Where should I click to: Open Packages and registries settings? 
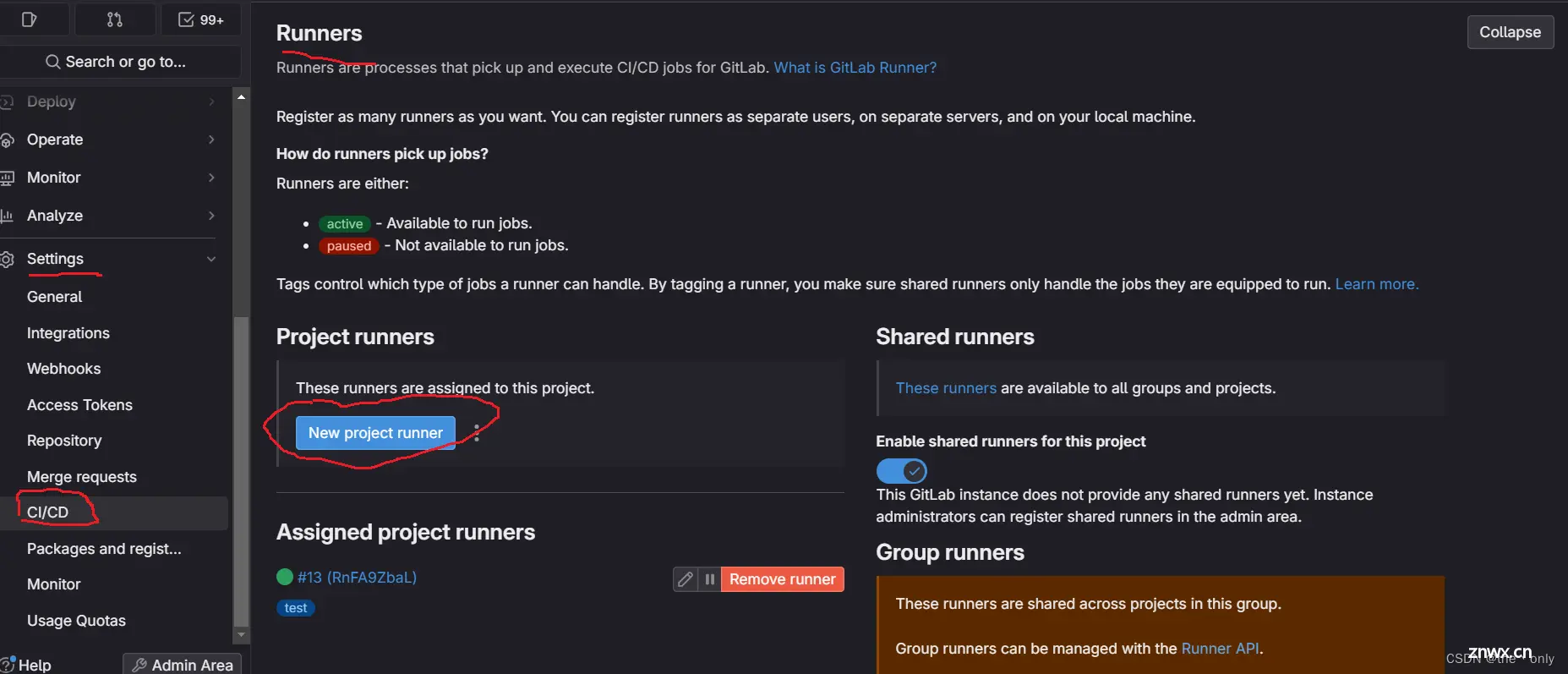[x=104, y=549]
